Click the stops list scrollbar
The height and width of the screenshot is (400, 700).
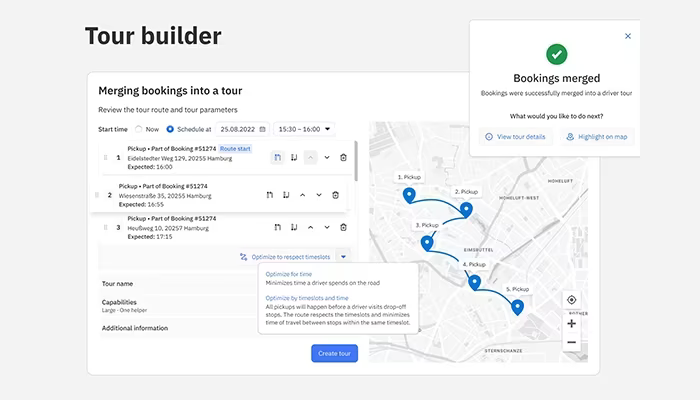[356, 161]
